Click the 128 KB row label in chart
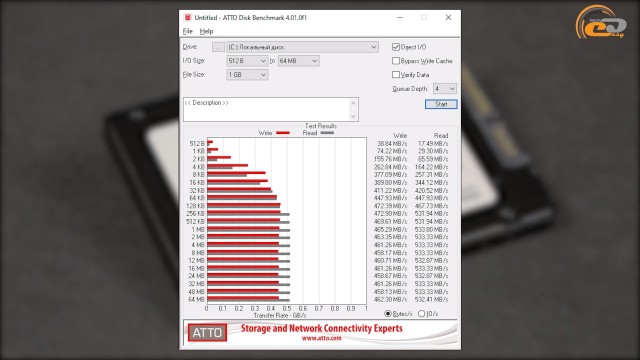This screenshot has height=360, width=640. pos(195,206)
